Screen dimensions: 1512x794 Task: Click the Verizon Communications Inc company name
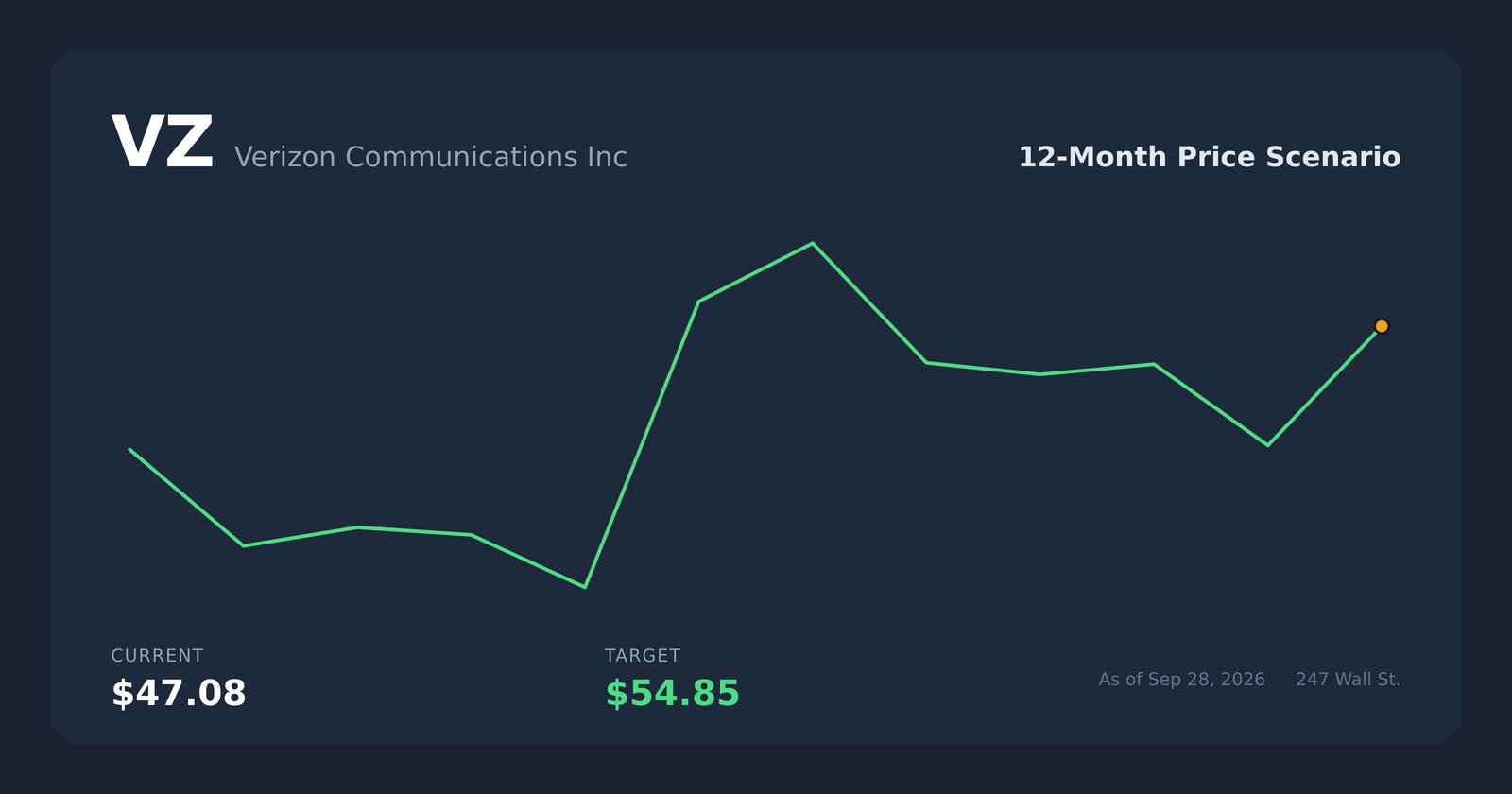pos(430,157)
